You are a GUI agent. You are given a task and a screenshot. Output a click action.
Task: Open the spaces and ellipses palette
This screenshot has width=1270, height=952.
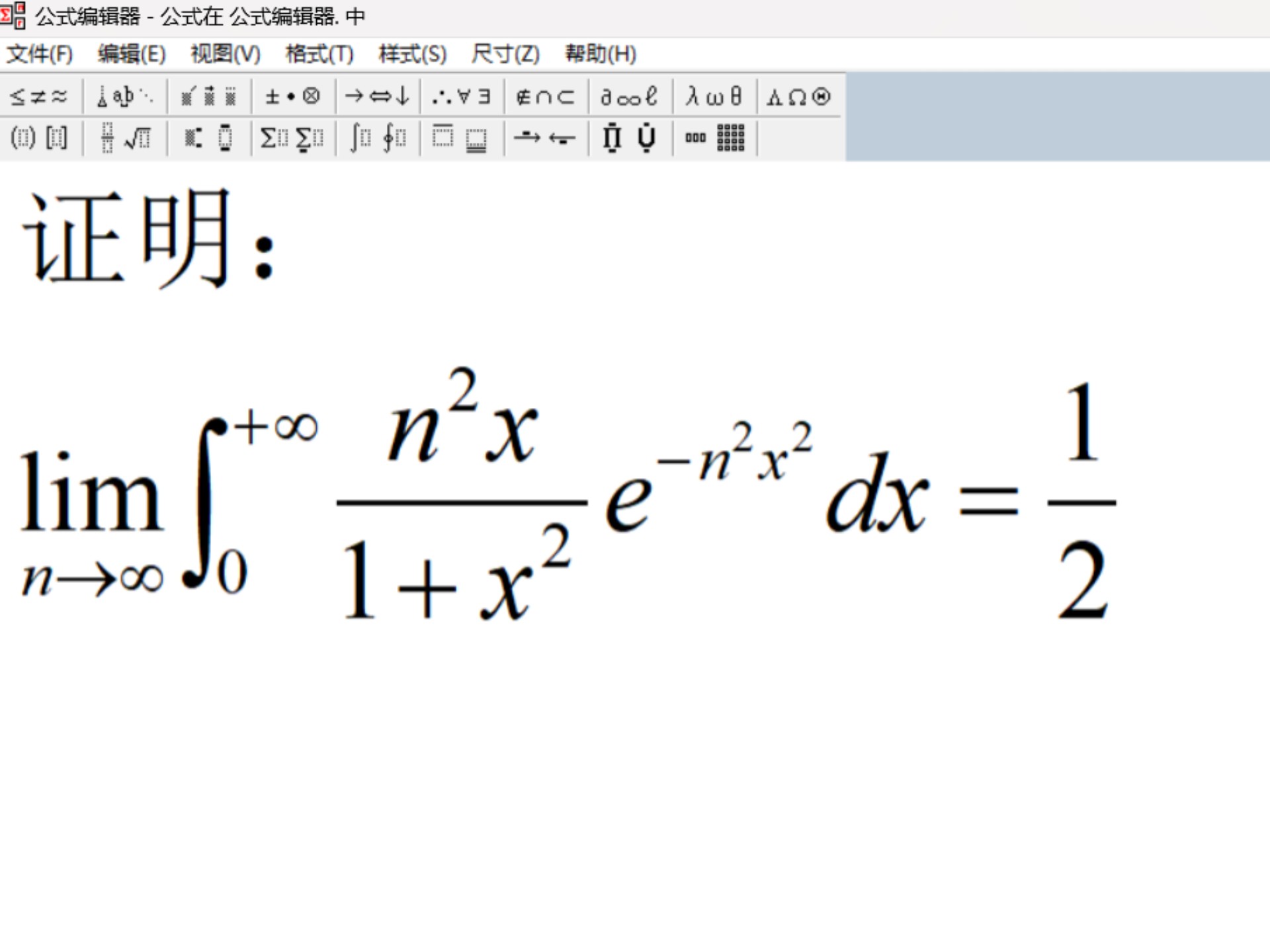(x=124, y=97)
